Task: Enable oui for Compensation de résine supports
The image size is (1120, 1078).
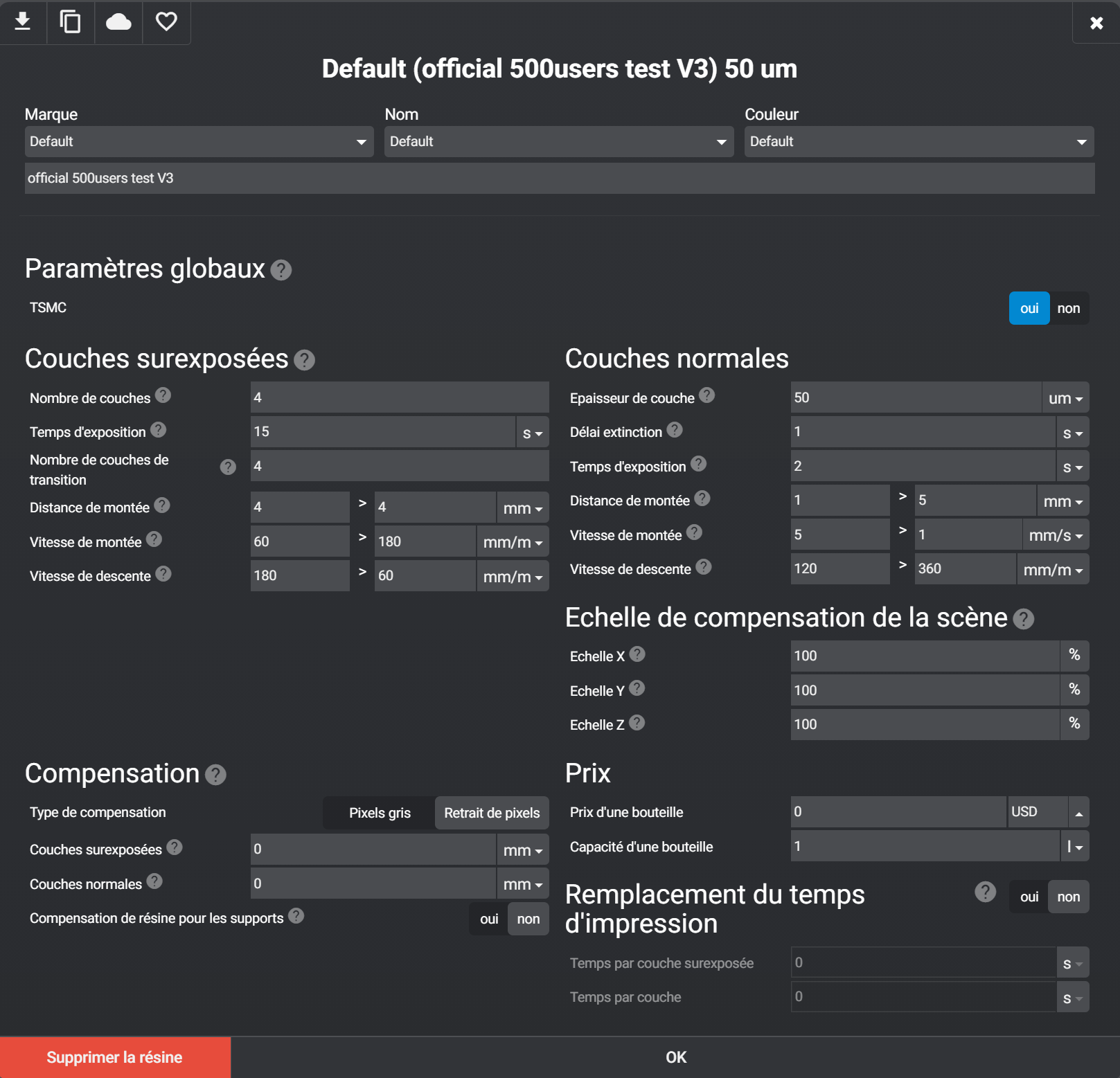Action: click(x=489, y=919)
